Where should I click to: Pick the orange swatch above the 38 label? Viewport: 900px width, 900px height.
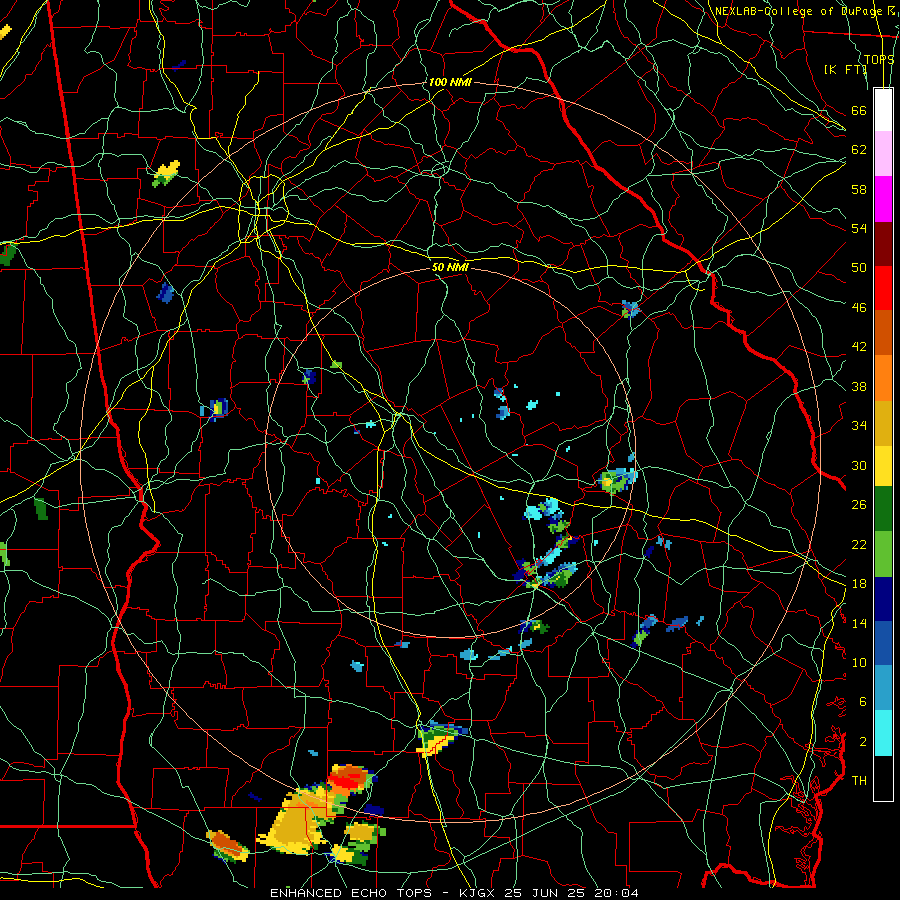click(x=883, y=377)
